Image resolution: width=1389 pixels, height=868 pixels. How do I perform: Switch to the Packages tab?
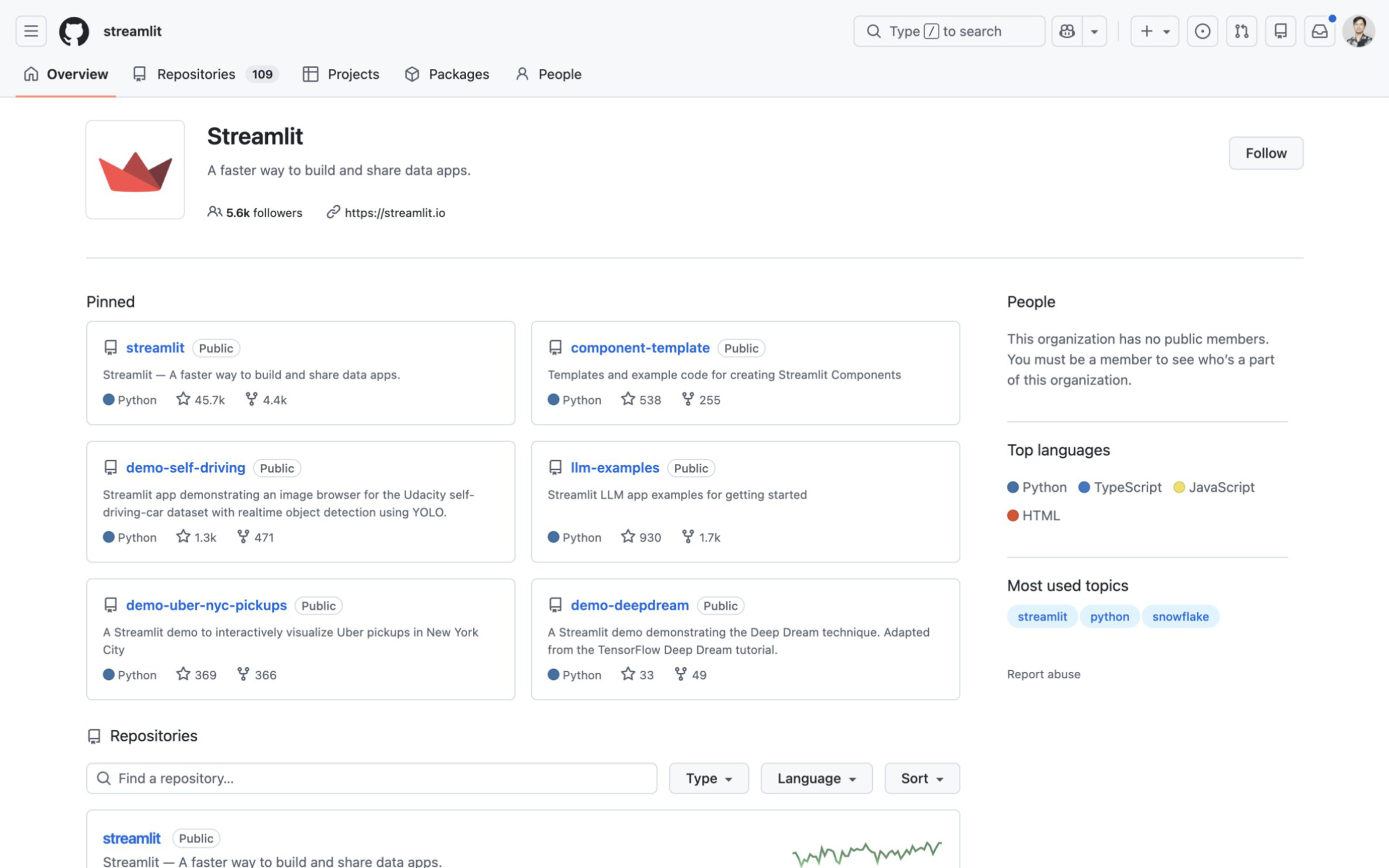tap(447, 74)
